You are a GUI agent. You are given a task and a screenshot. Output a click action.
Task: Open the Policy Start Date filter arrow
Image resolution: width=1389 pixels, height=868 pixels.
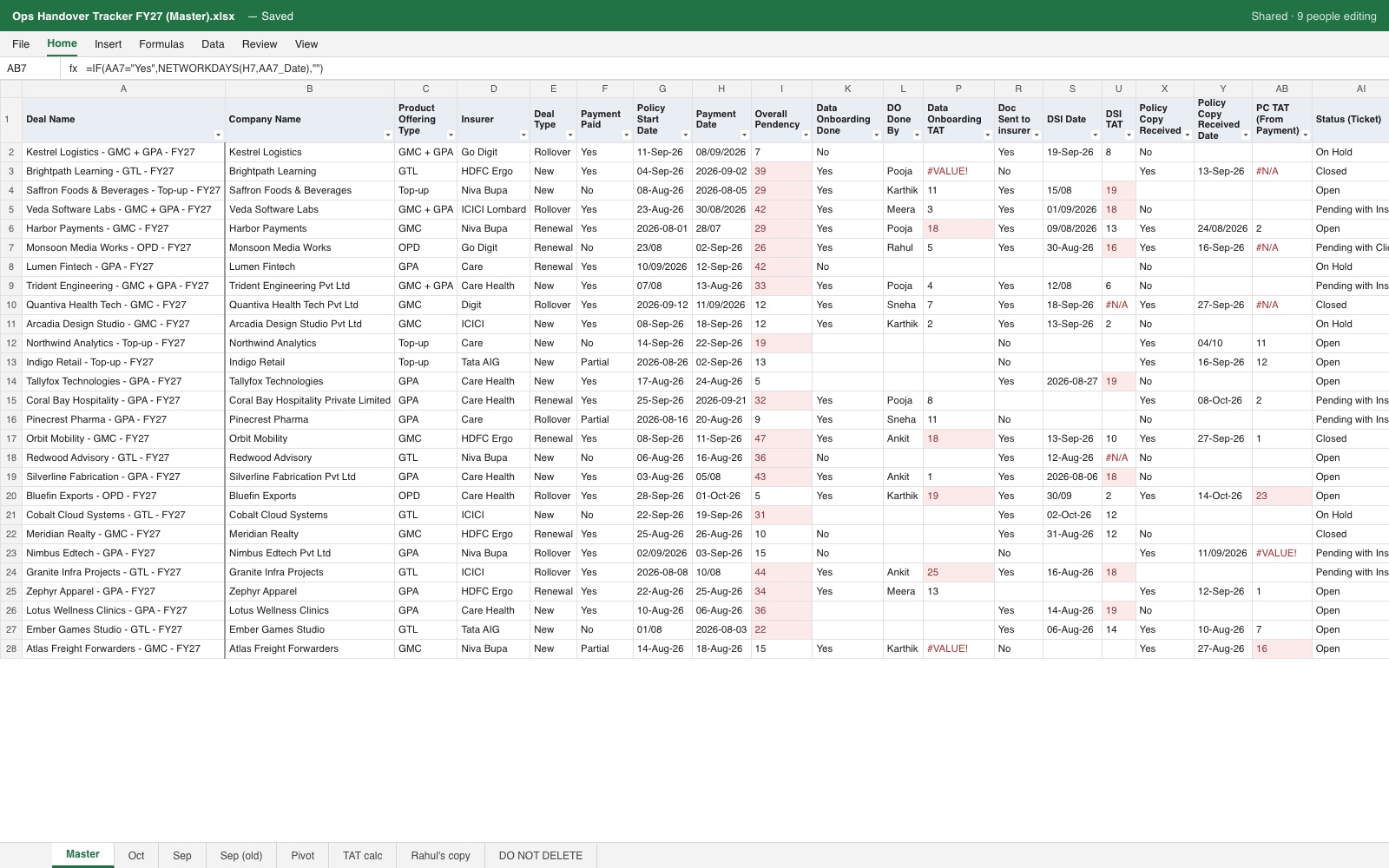(x=685, y=135)
